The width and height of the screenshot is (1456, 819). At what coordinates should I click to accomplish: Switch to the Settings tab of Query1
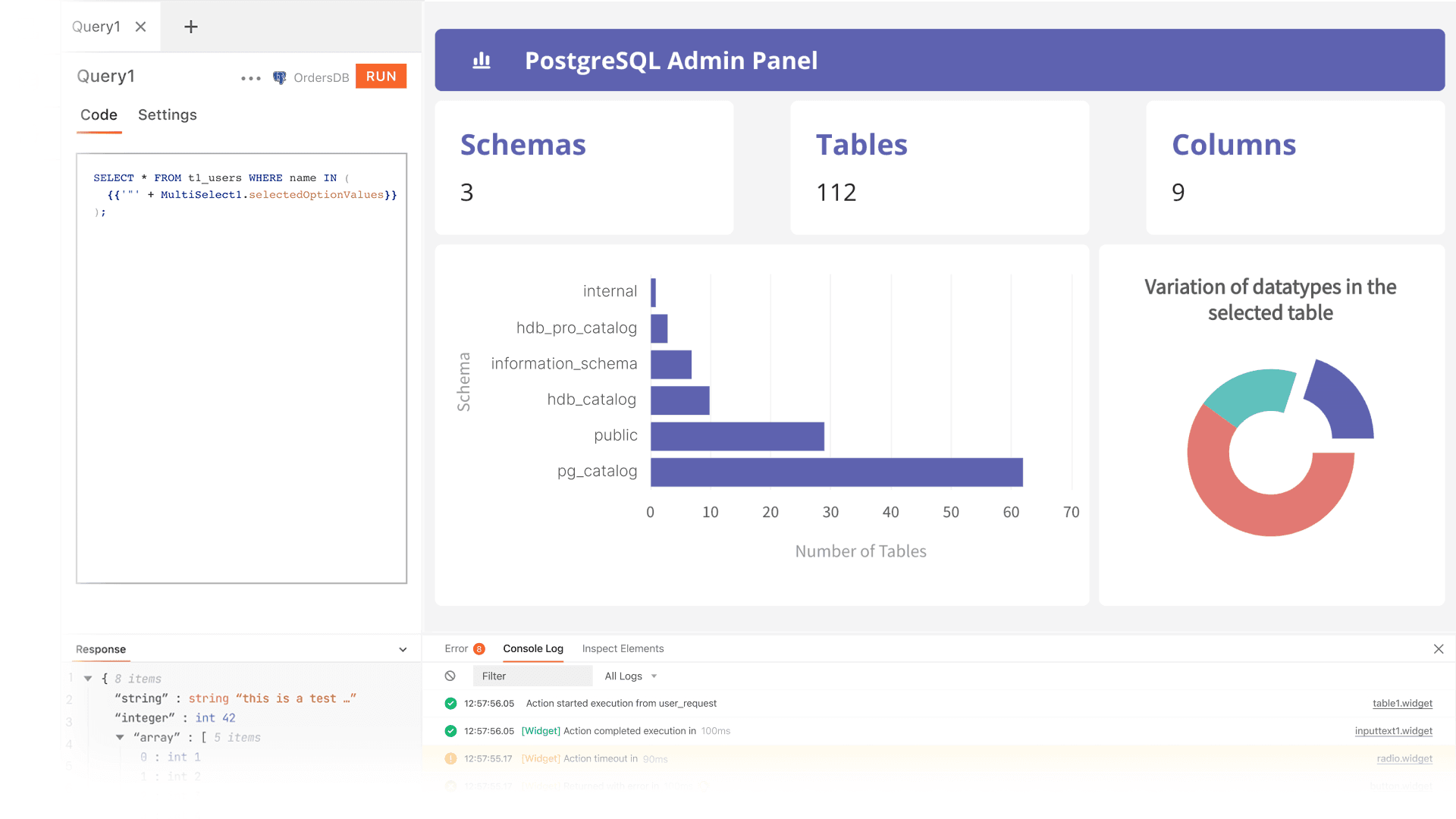[x=167, y=115]
